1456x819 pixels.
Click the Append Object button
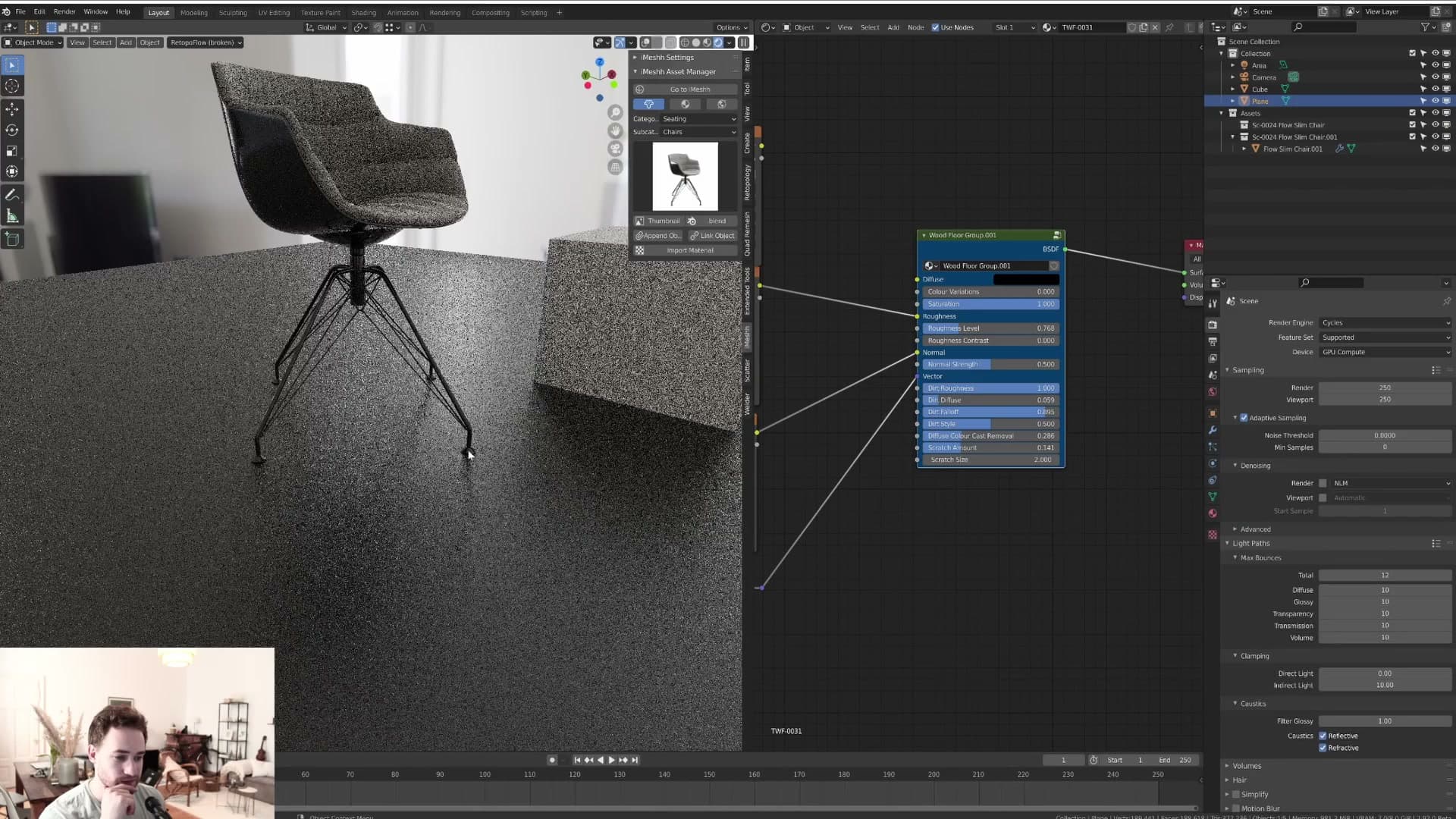(658, 236)
